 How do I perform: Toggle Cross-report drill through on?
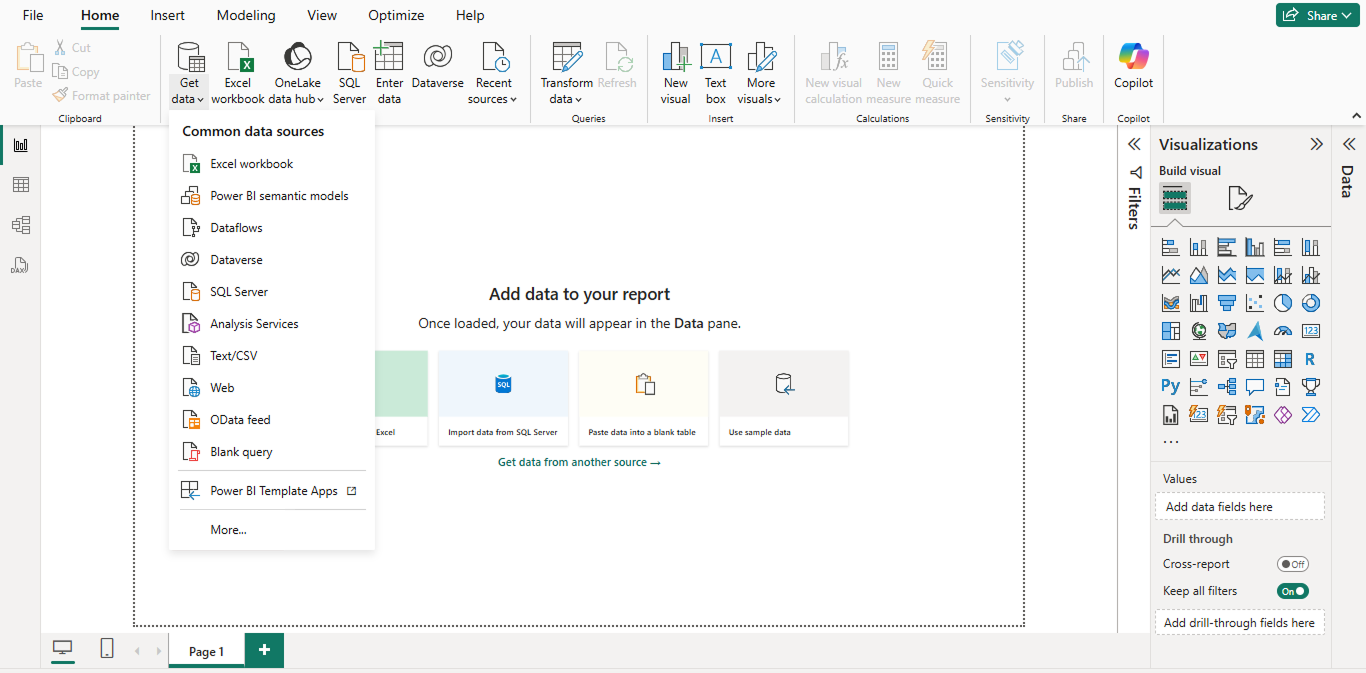pyautogui.click(x=1293, y=564)
